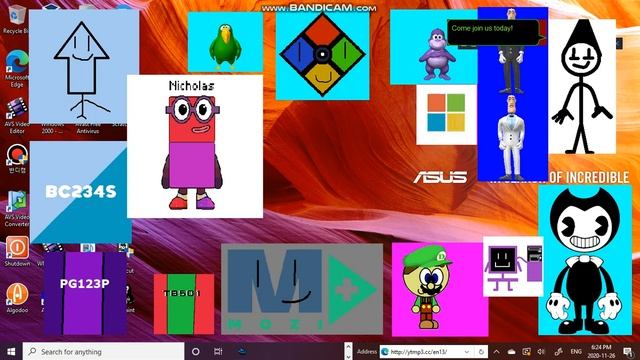Click the BC234S blue tile

80,192
